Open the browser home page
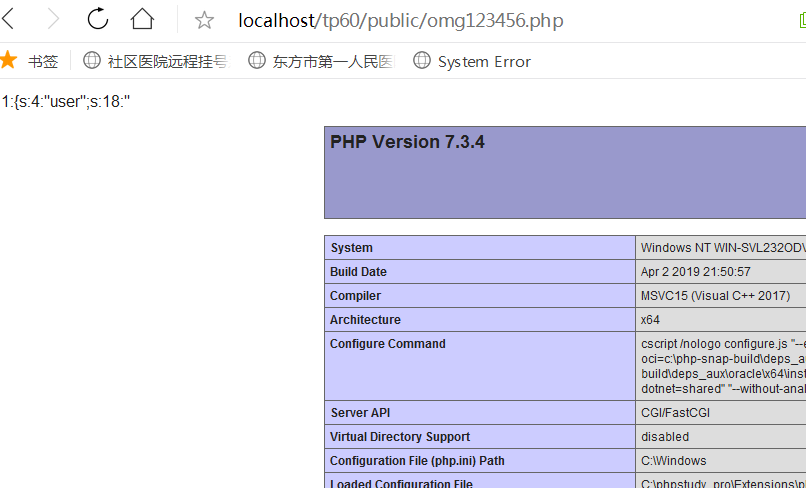The height and width of the screenshot is (488, 806). coord(143,19)
